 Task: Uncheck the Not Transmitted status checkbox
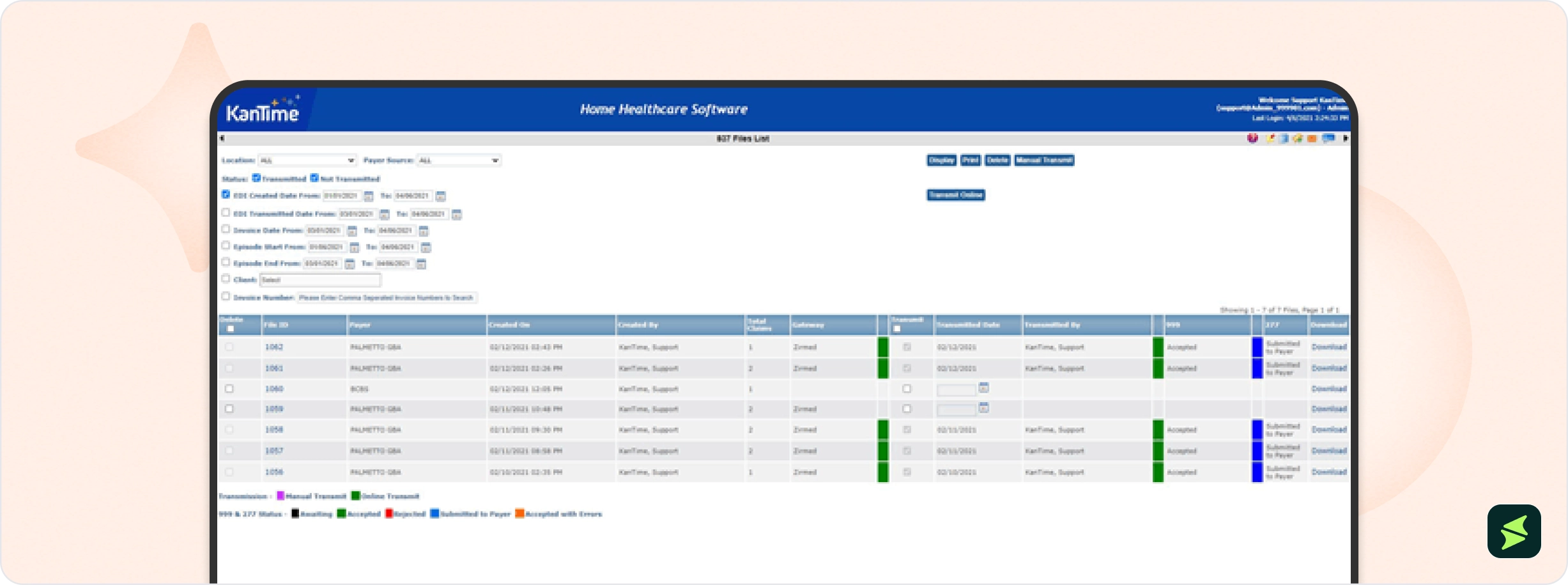314,178
